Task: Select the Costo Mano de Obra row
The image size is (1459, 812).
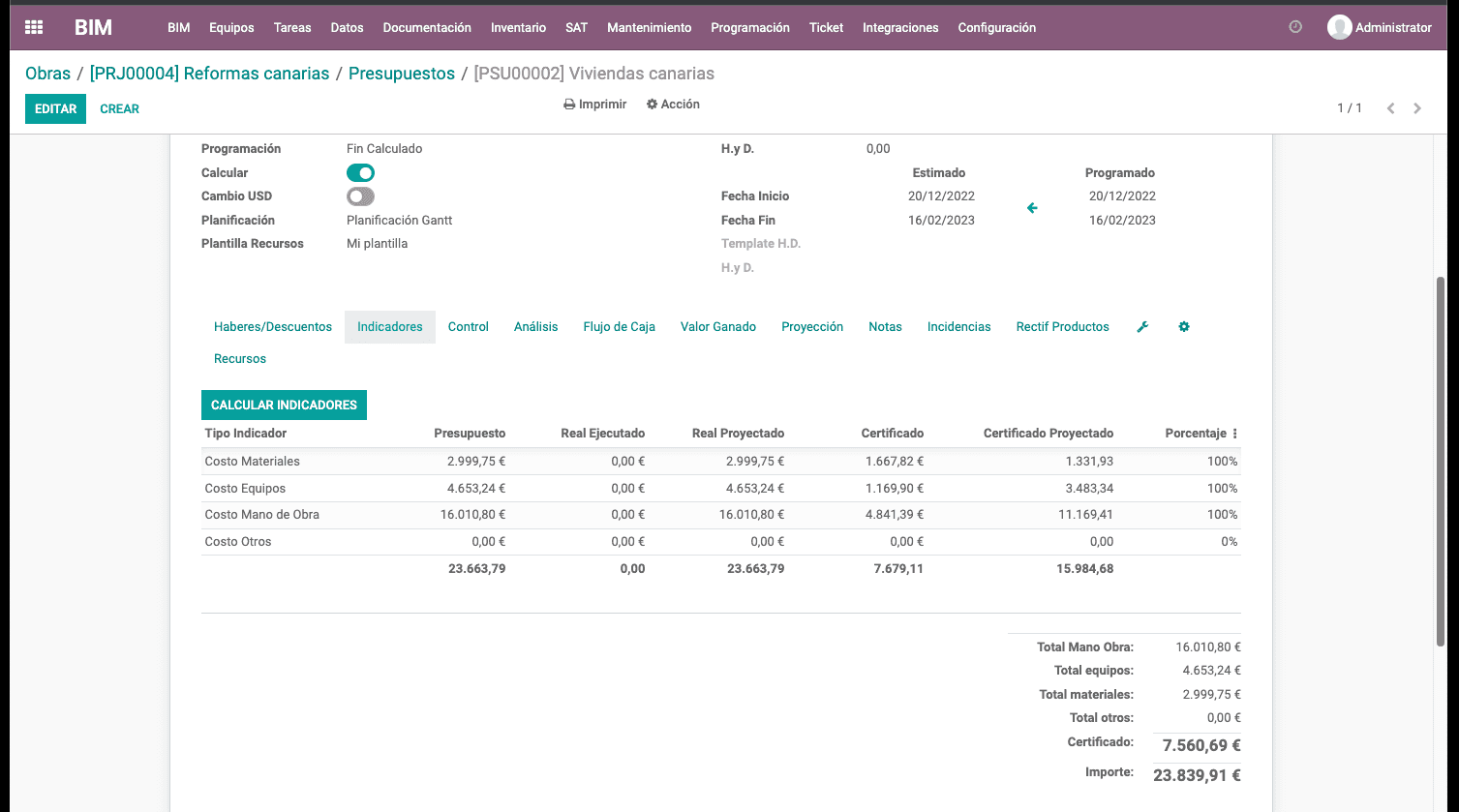Action: pos(721,515)
